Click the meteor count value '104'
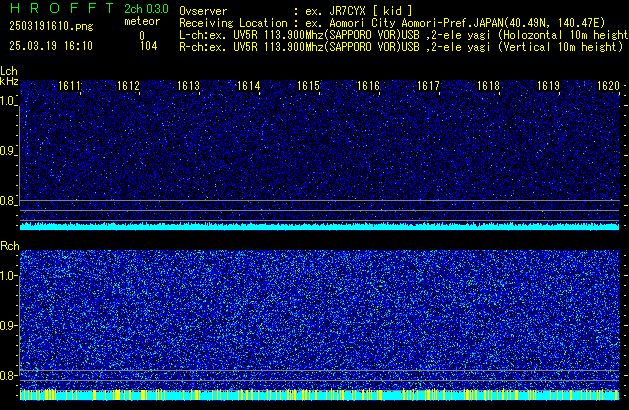 click(148, 46)
